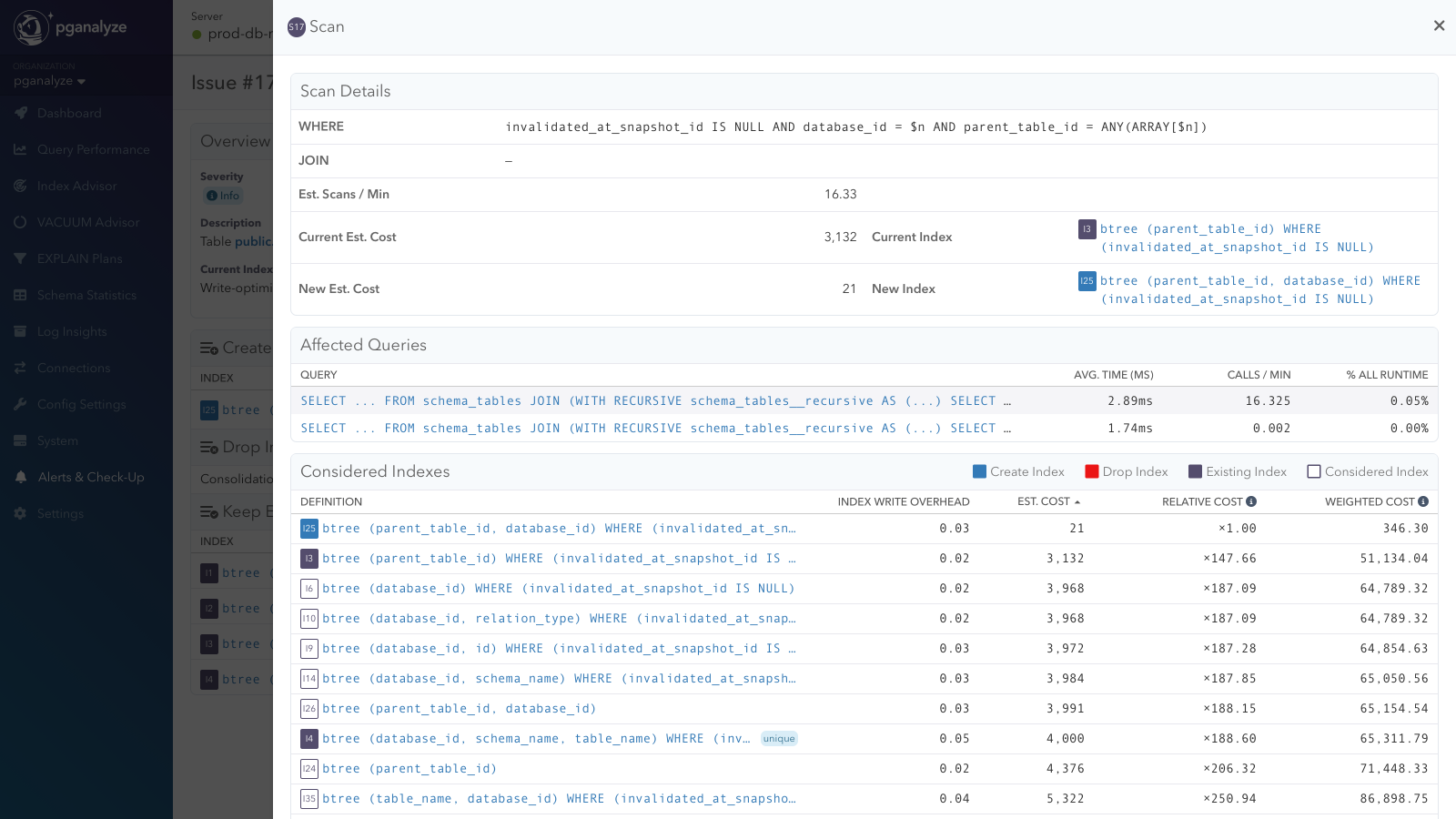Open the affected query with 2.89ms average time
The width and height of the screenshot is (1456, 819).
pyautogui.click(x=655, y=401)
